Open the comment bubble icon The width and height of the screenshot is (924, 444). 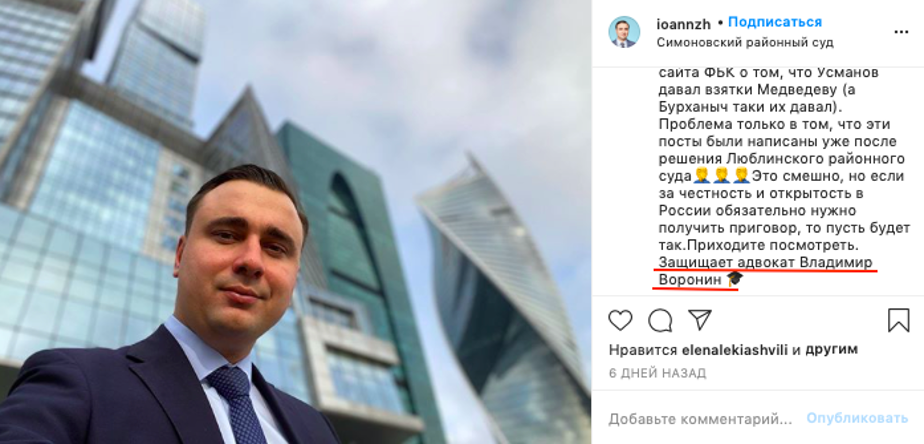[x=660, y=320]
